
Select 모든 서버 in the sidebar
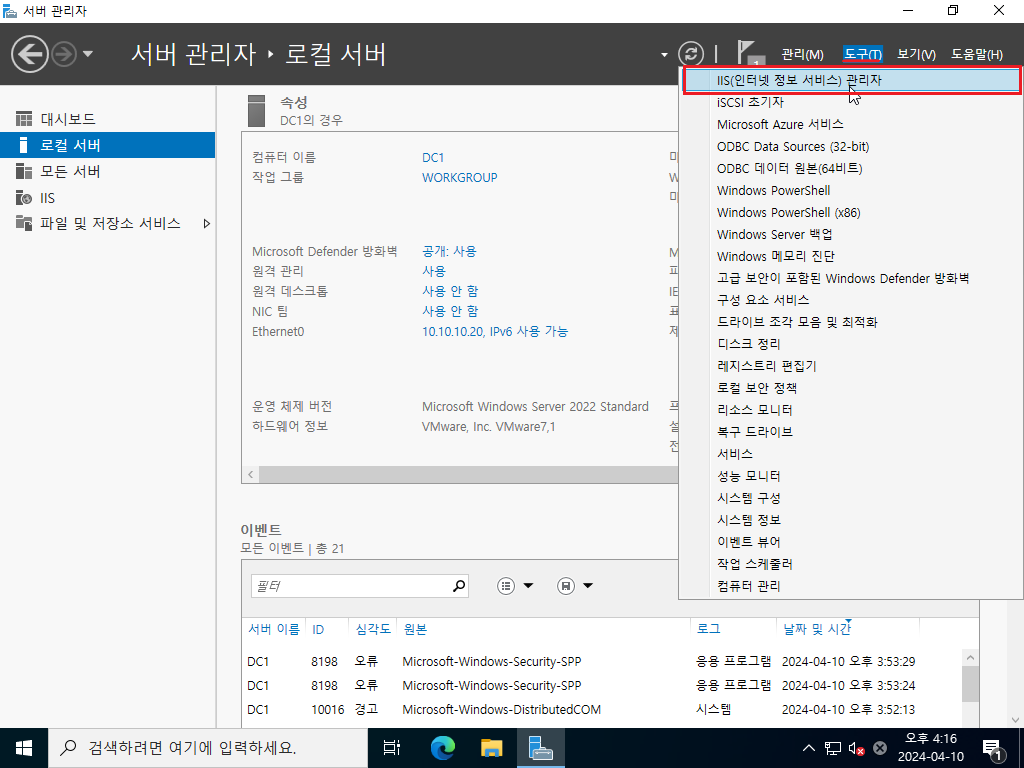(x=107, y=171)
